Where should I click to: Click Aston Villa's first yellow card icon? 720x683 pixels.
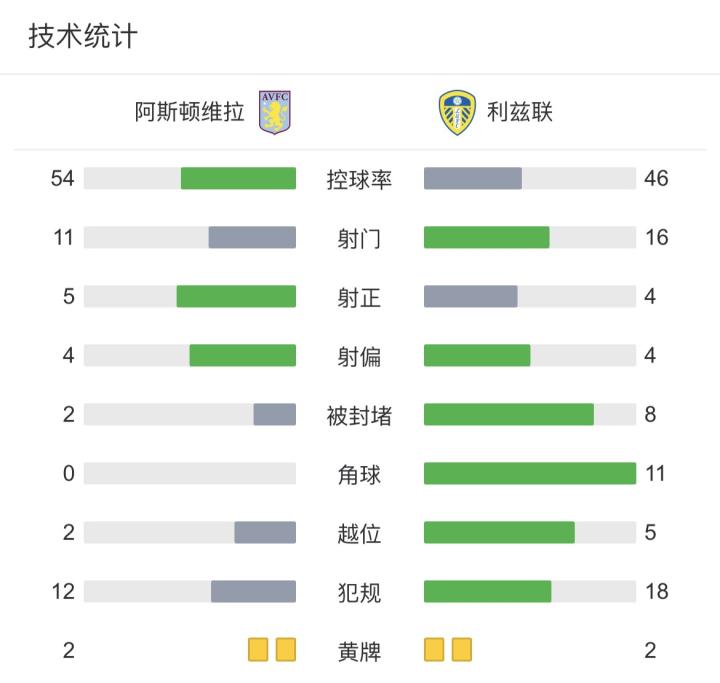[x=259, y=650]
